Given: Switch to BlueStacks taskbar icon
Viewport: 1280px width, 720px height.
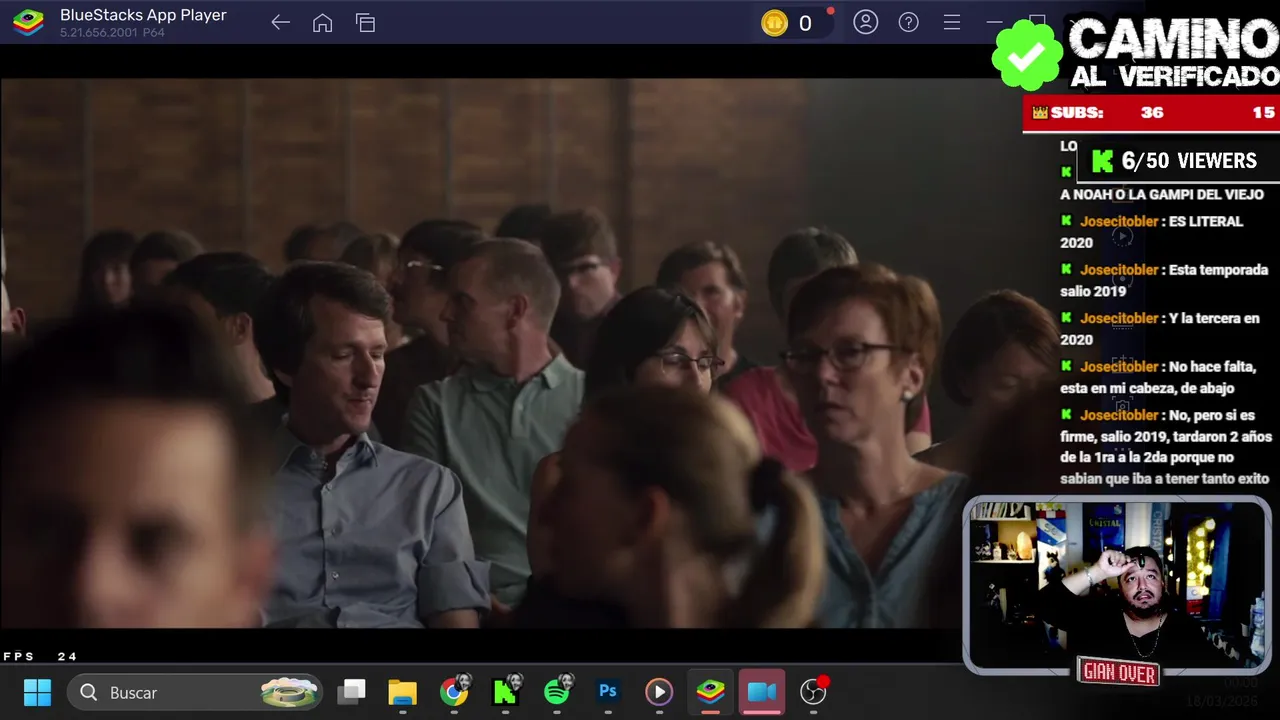Looking at the screenshot, I should point(710,692).
